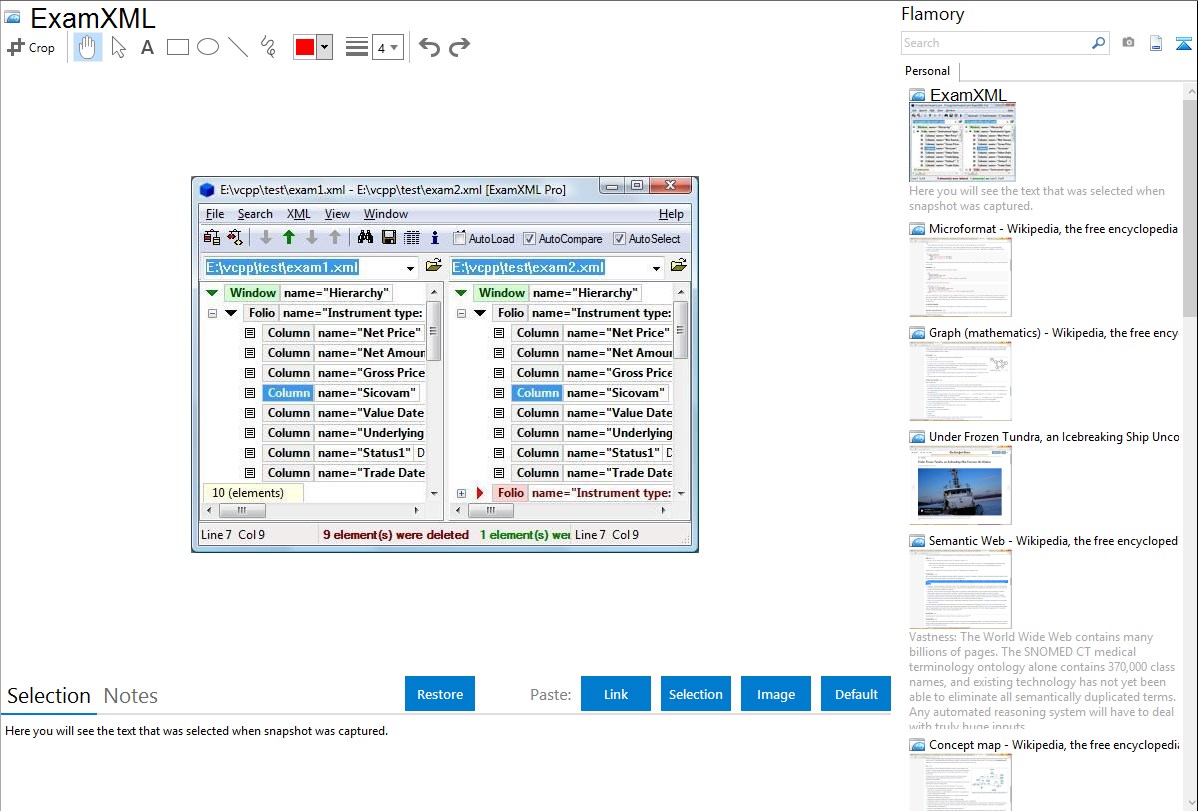Open the line width 4 dropdown
Viewport: 1198px width, 811px height.
(x=387, y=47)
